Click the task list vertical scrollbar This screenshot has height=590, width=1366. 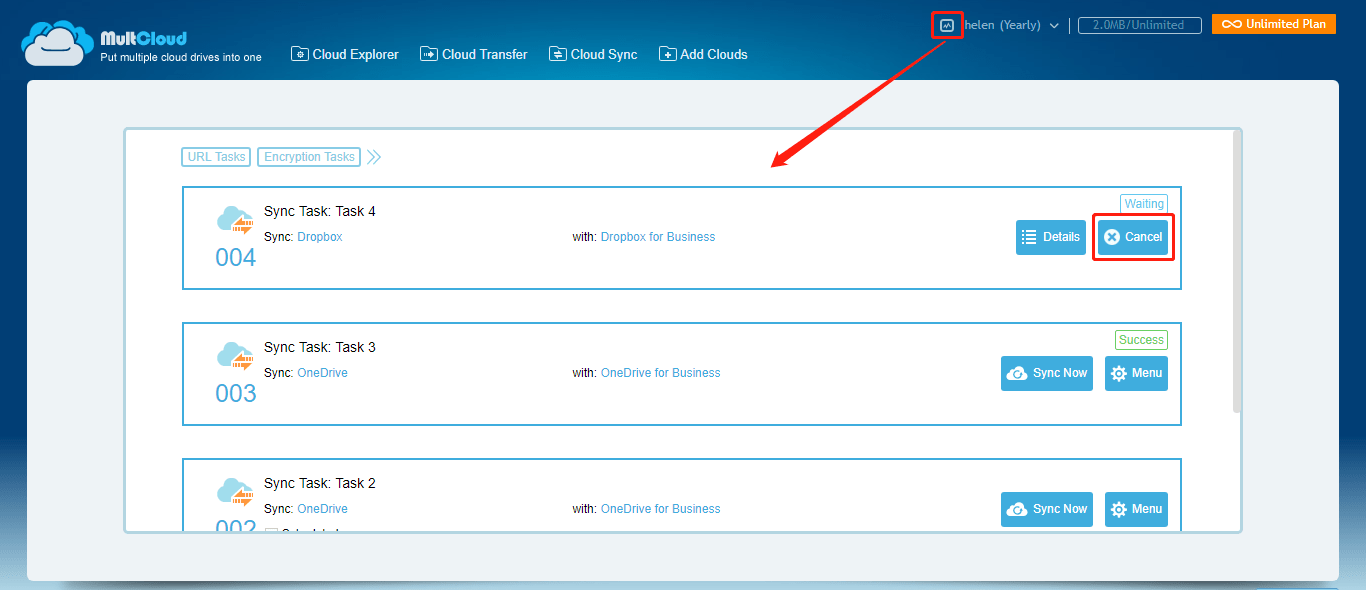(1237, 271)
